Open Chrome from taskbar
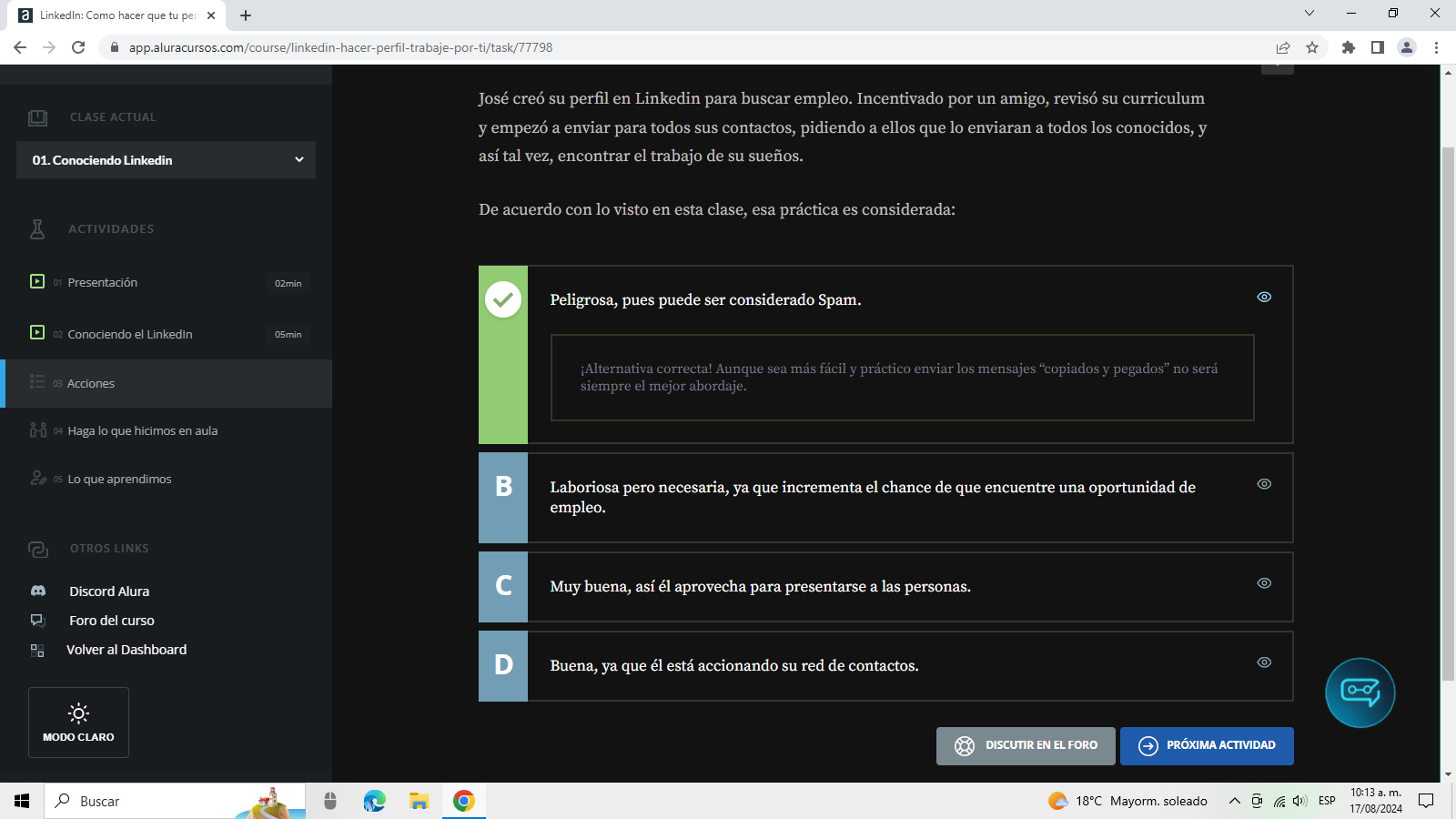The image size is (1456, 819). 463,801
